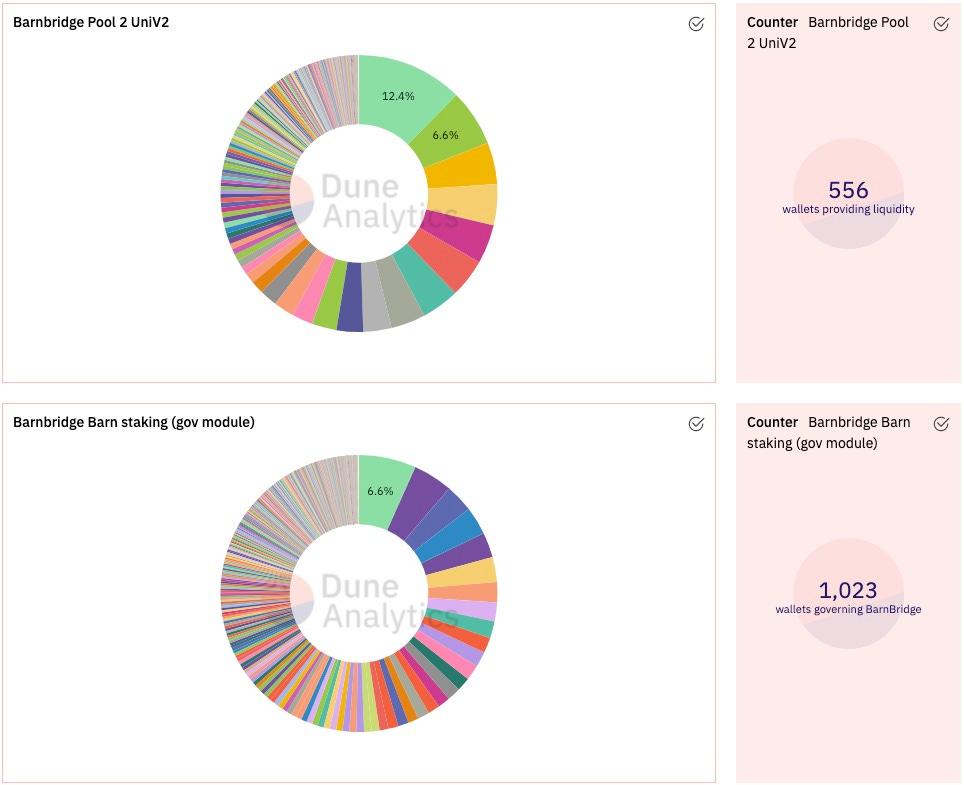Open 'Barnbridge Barn staking (gov module)' chart title
Screen dimensions: 964x785
pos(133,422)
